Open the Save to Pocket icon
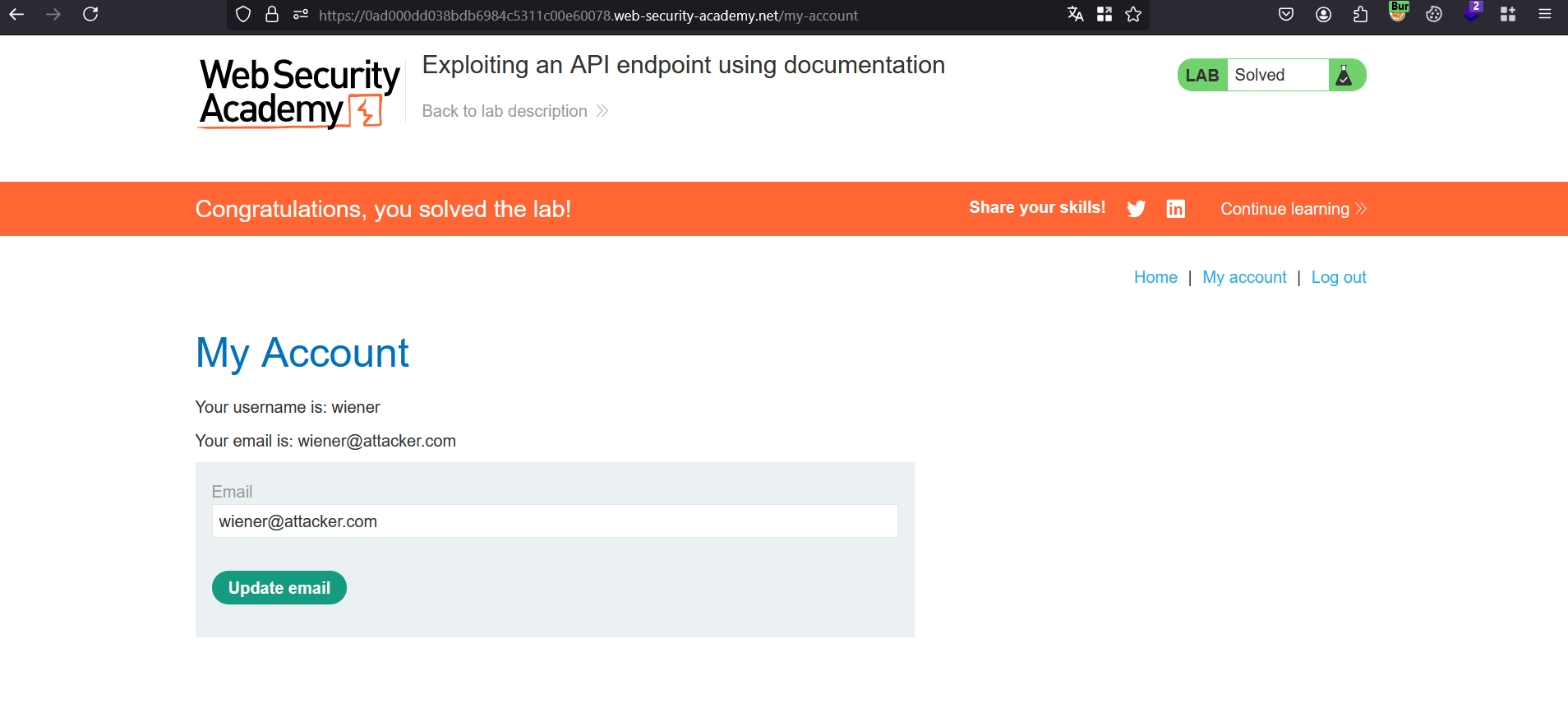Viewport: 1568px width, 713px height. pyautogui.click(x=1286, y=14)
